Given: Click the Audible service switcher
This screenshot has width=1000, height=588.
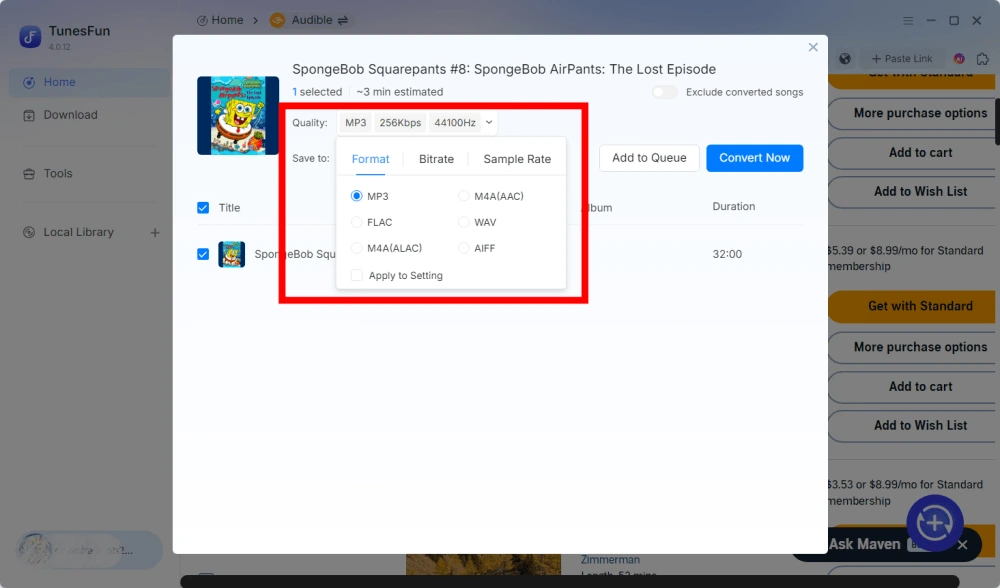Looking at the screenshot, I should [x=309, y=20].
